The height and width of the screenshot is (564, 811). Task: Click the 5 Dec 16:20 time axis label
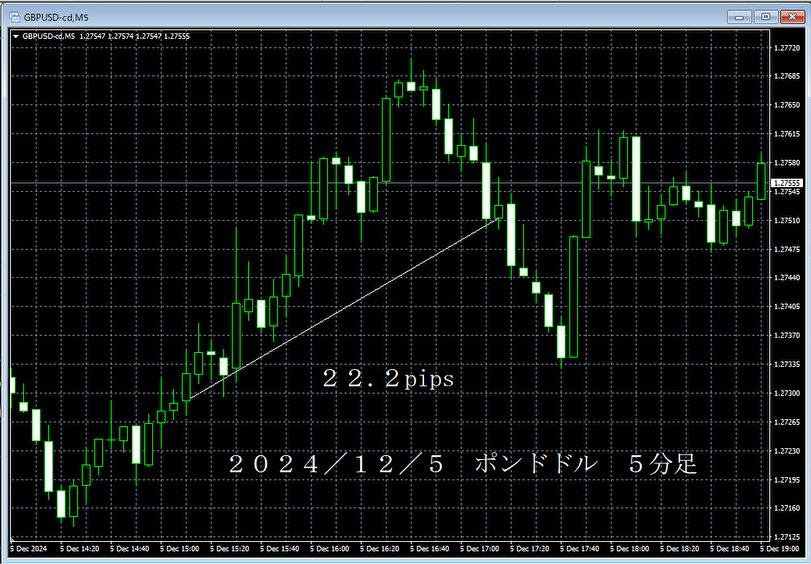(x=380, y=549)
